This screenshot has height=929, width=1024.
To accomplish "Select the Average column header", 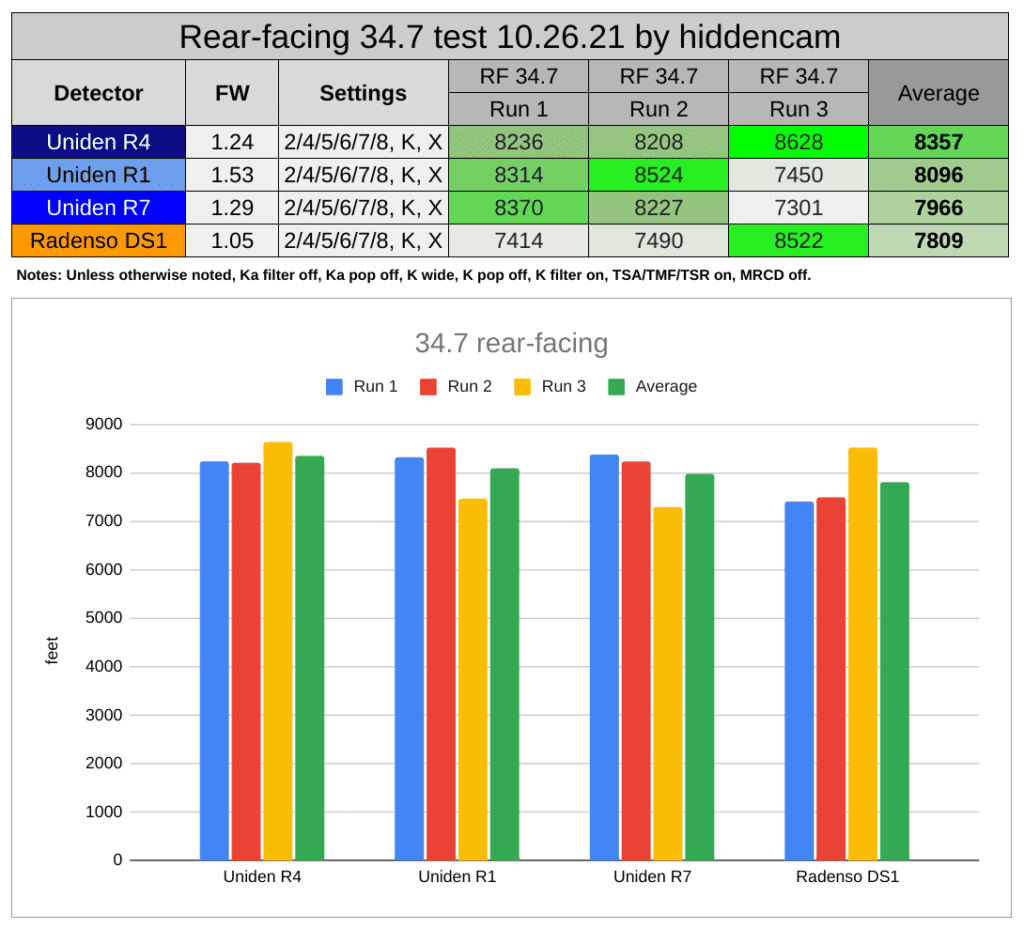I will point(937,92).
